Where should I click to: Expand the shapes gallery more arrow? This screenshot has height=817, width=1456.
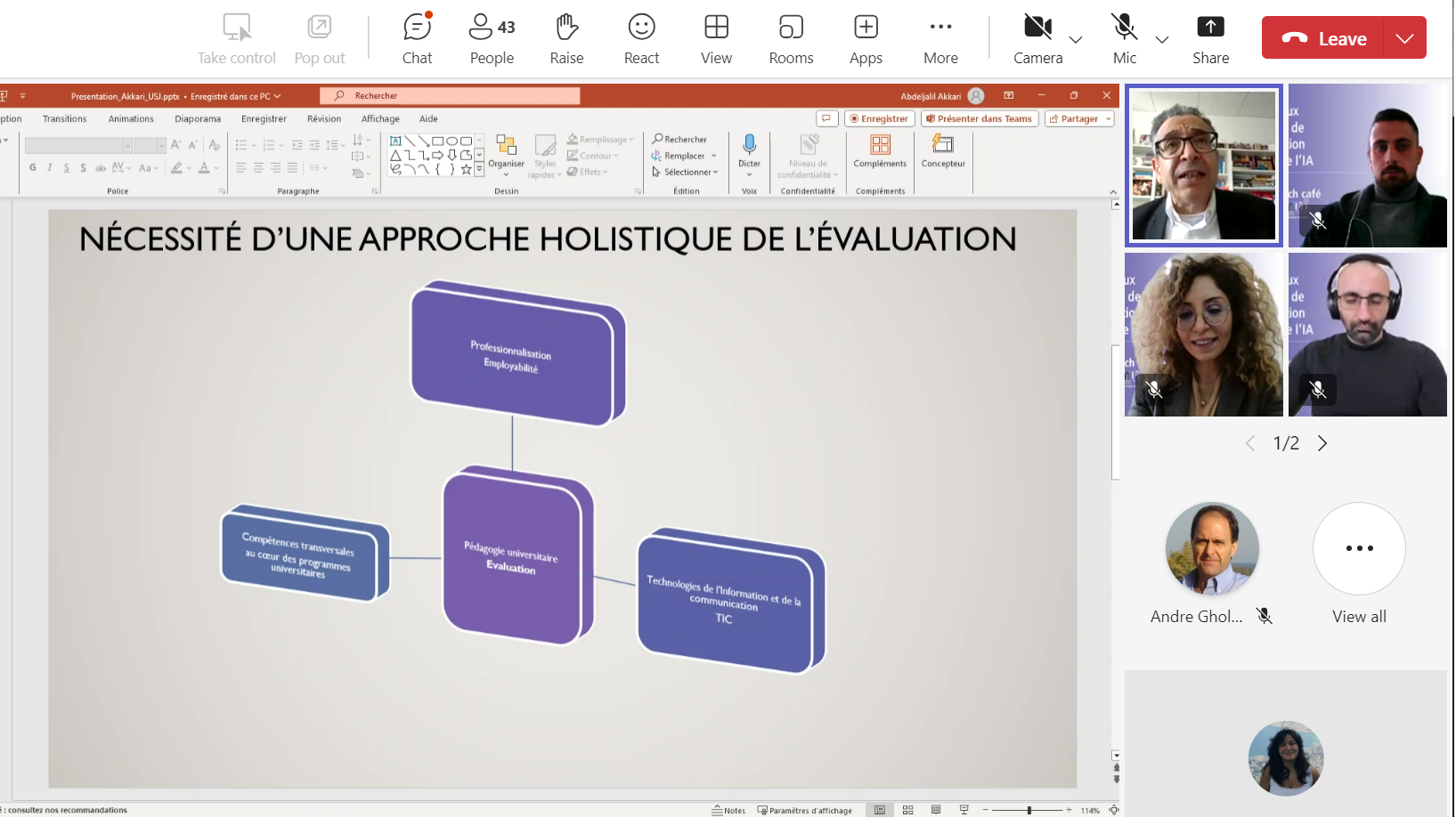479,169
